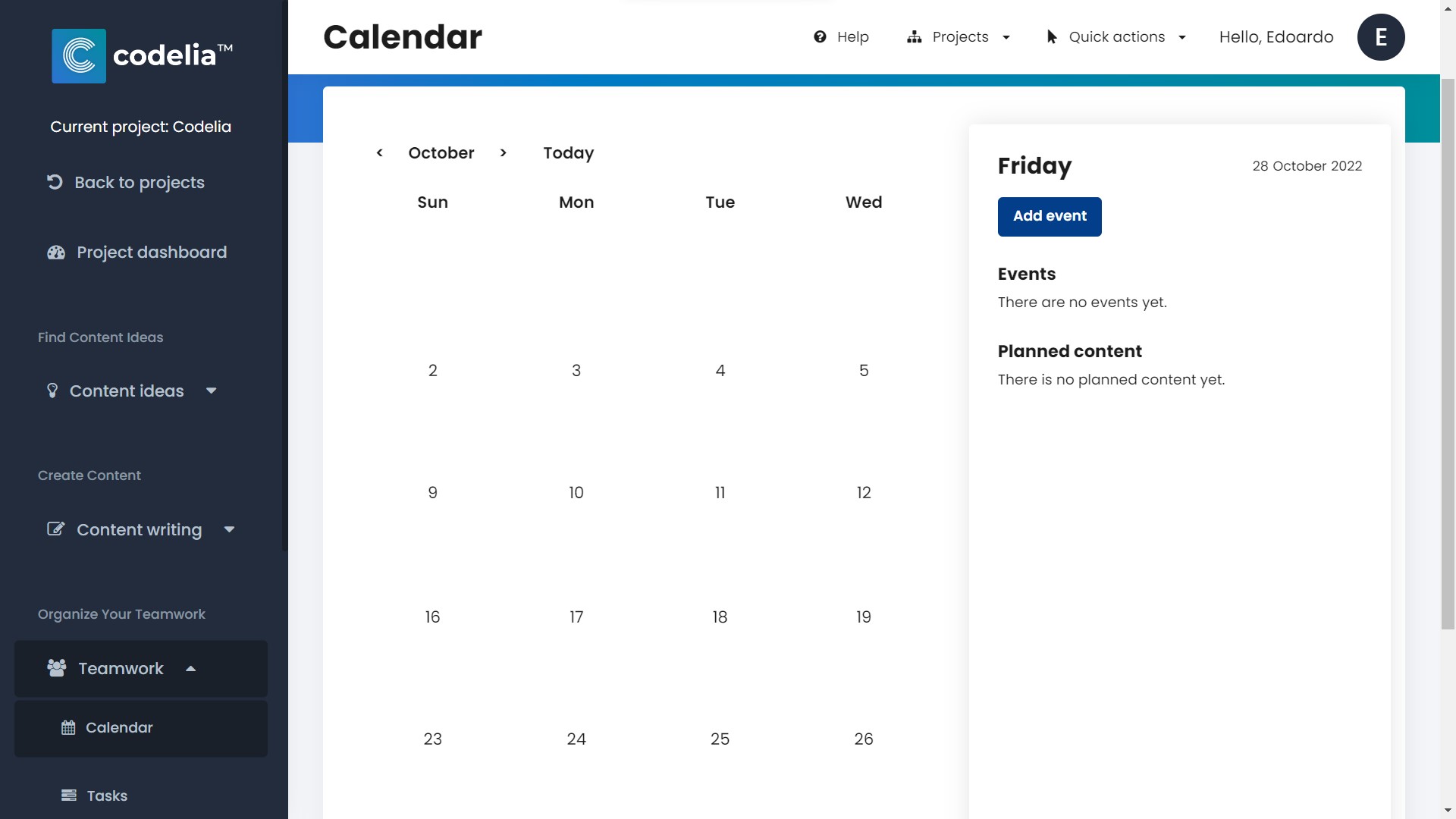Click the Teamwork group icon
1456x819 pixels.
point(55,668)
